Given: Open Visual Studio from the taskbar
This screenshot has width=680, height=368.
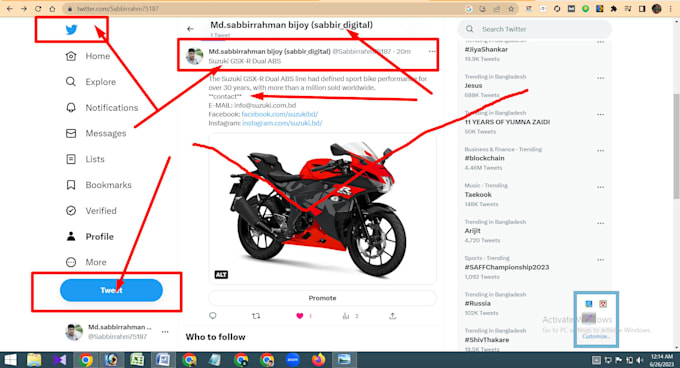Looking at the screenshot, I should coord(60,360).
